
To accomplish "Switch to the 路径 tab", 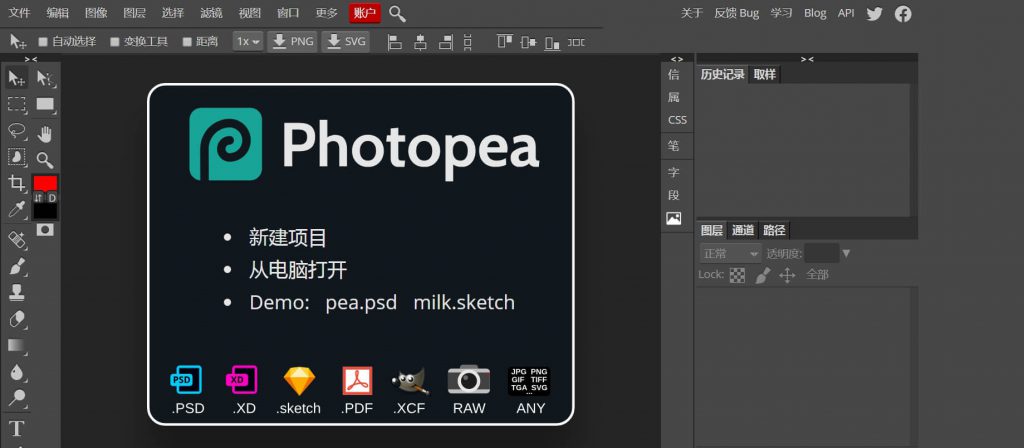I will tap(774, 230).
